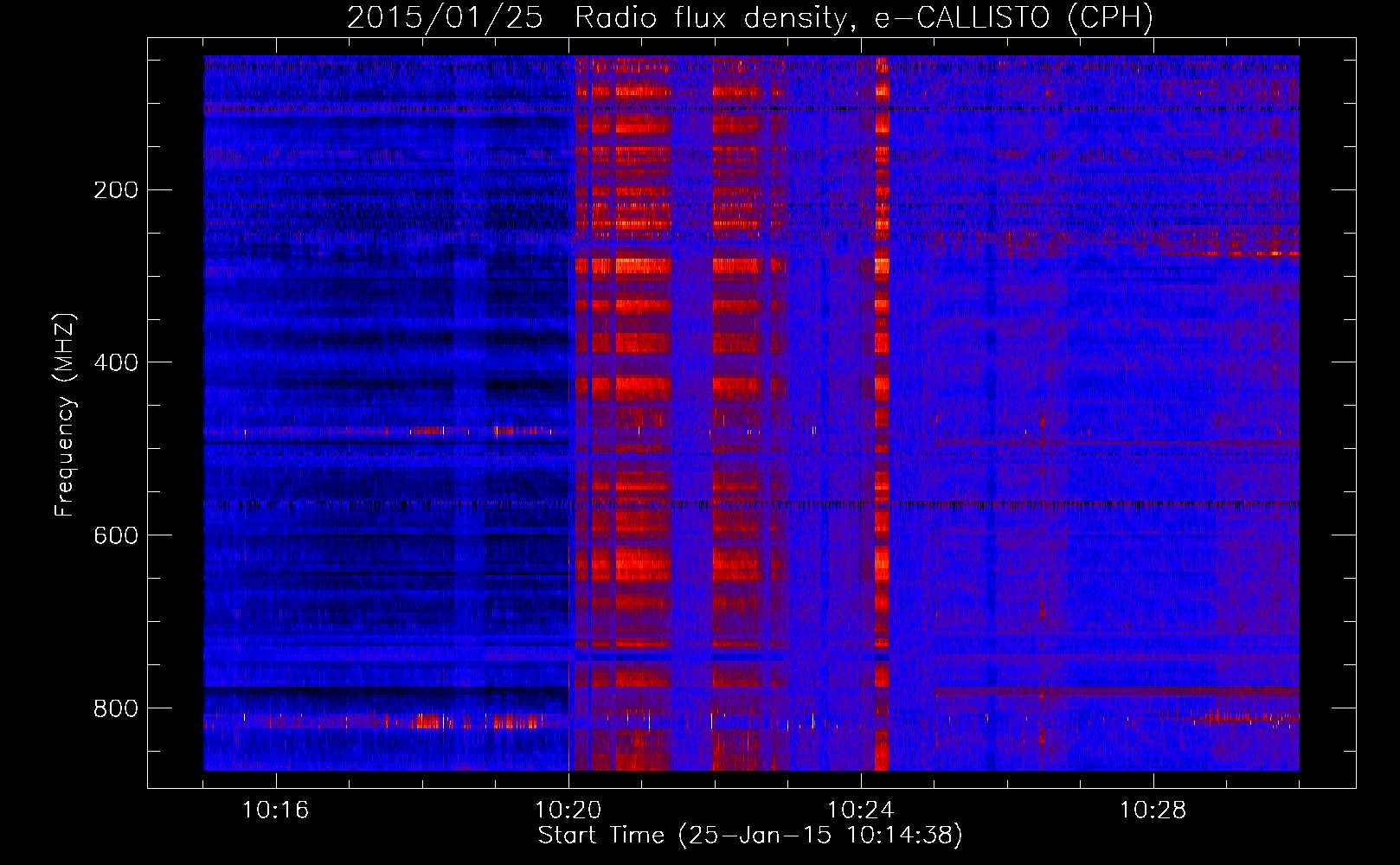Click the 10:28 time tick label
The width and height of the screenshot is (1400, 865).
point(1153,811)
